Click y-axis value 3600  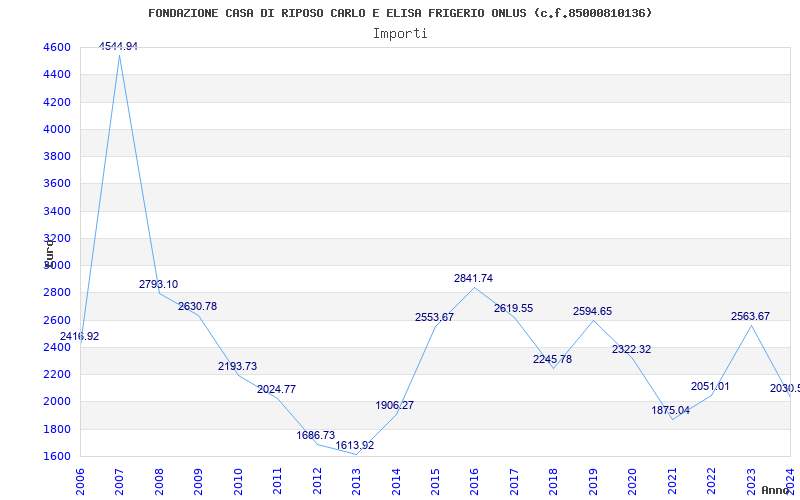[x=57, y=183]
